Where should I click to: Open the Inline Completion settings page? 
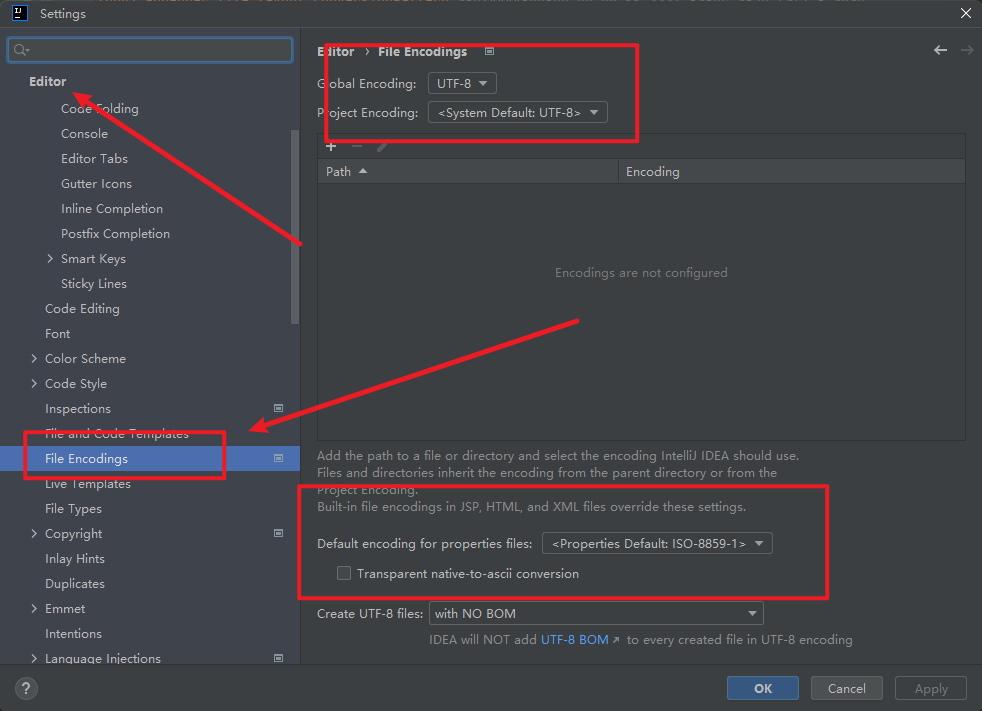[x=112, y=209]
